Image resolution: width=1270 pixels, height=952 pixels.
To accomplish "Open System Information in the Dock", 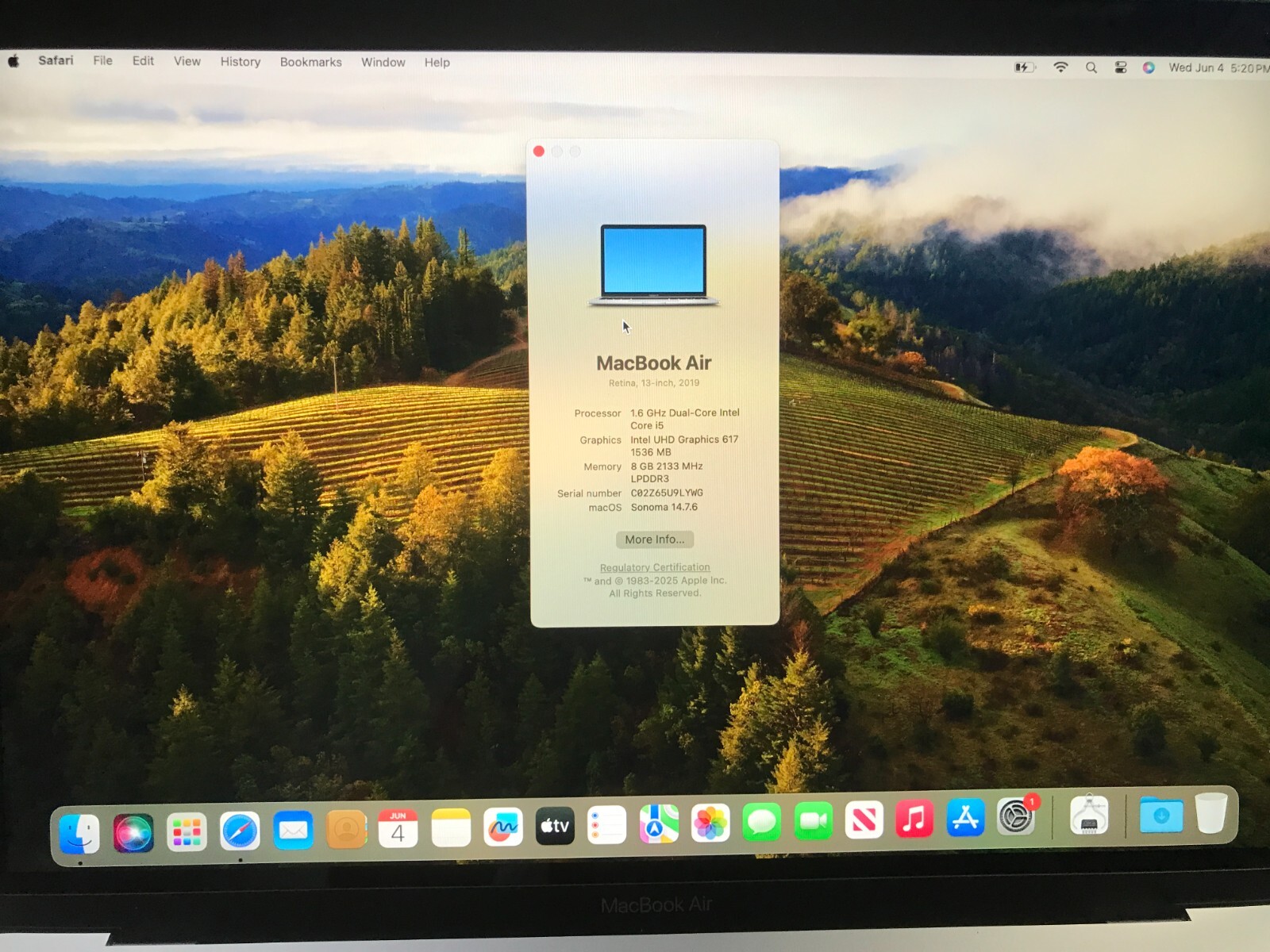I will click(x=1088, y=815).
